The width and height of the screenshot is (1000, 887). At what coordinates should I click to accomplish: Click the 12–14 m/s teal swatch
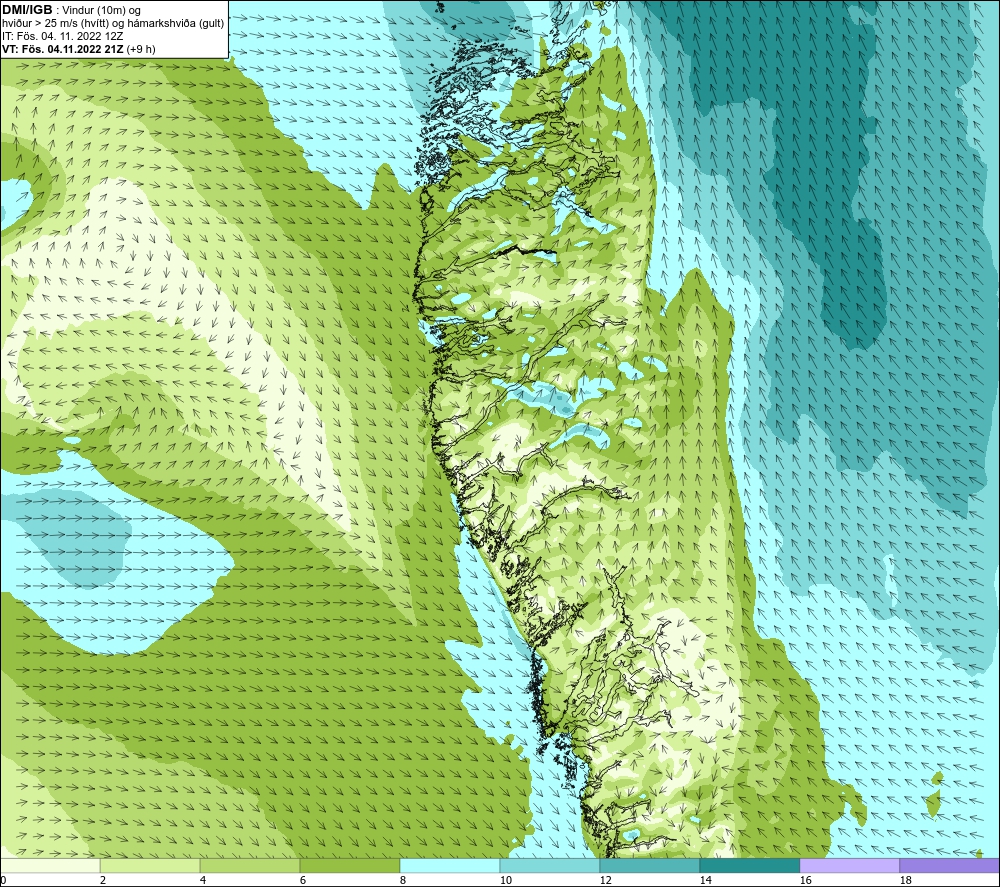[649, 865]
